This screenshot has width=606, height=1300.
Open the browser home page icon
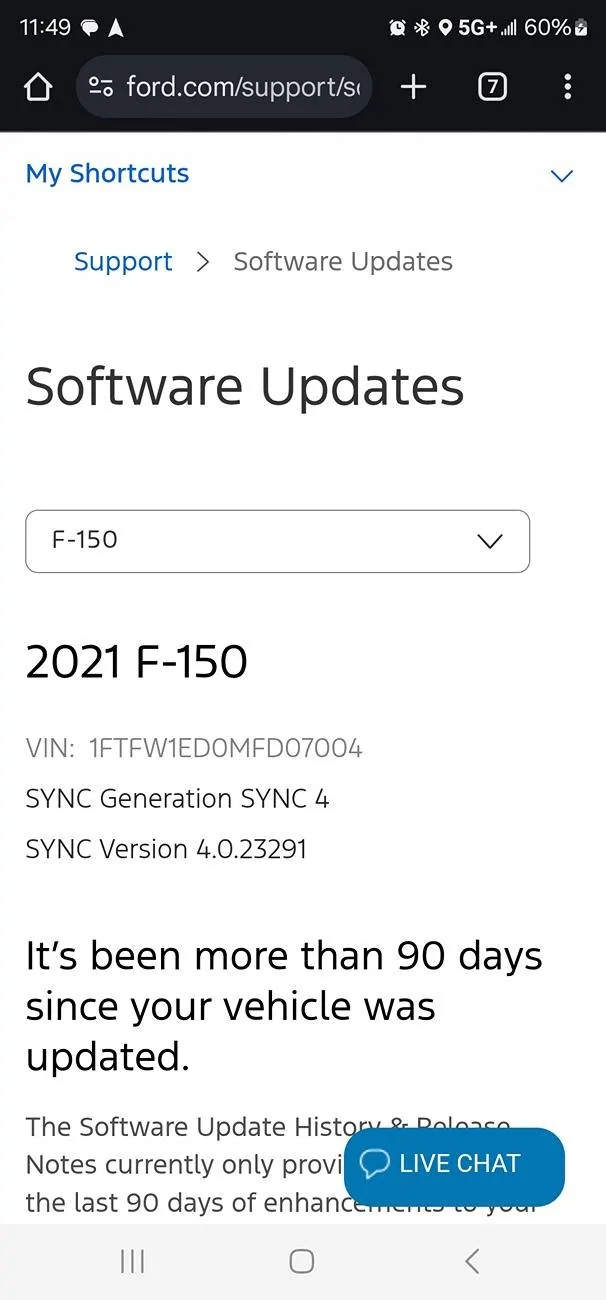point(37,87)
